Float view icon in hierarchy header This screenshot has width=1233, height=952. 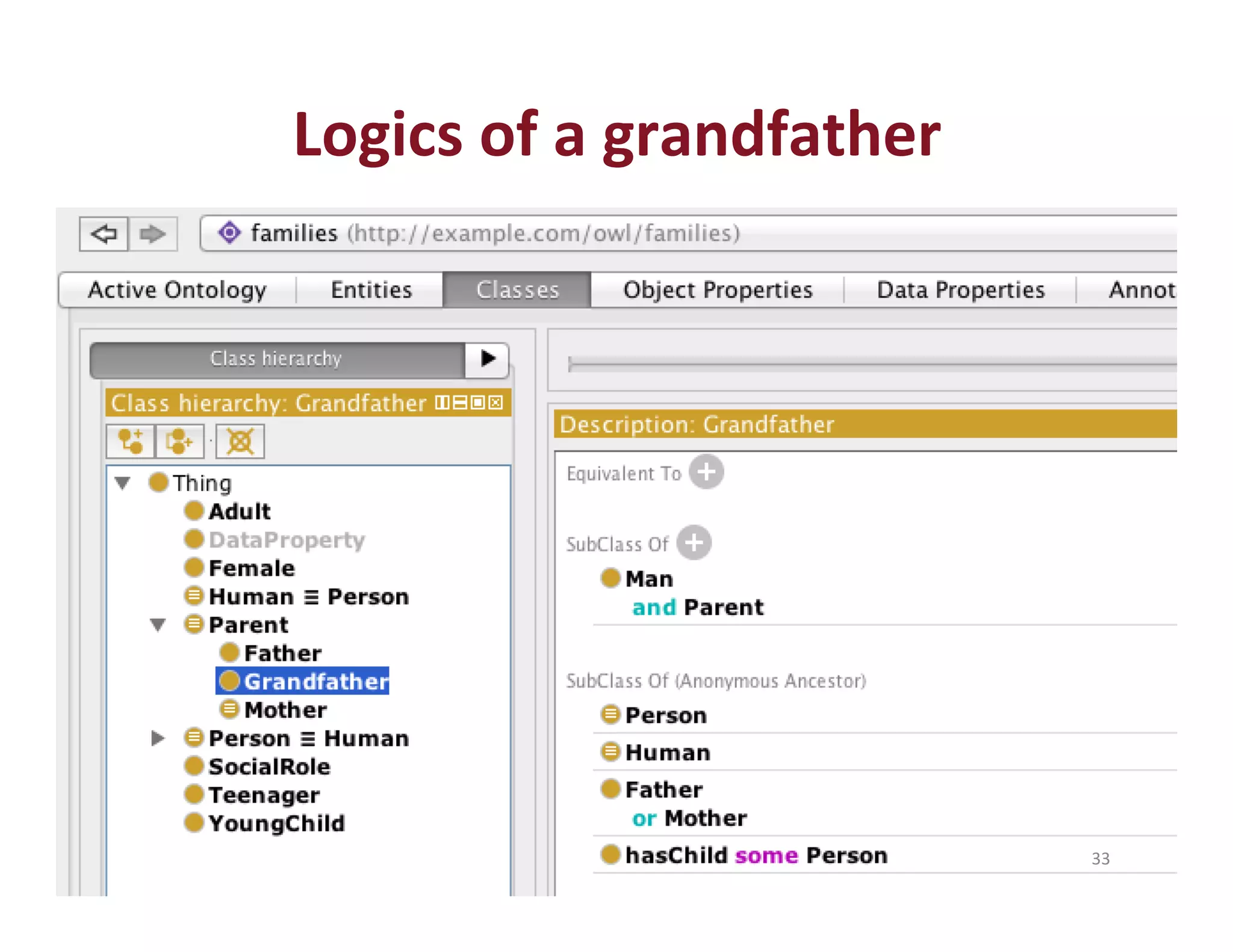click(x=478, y=402)
